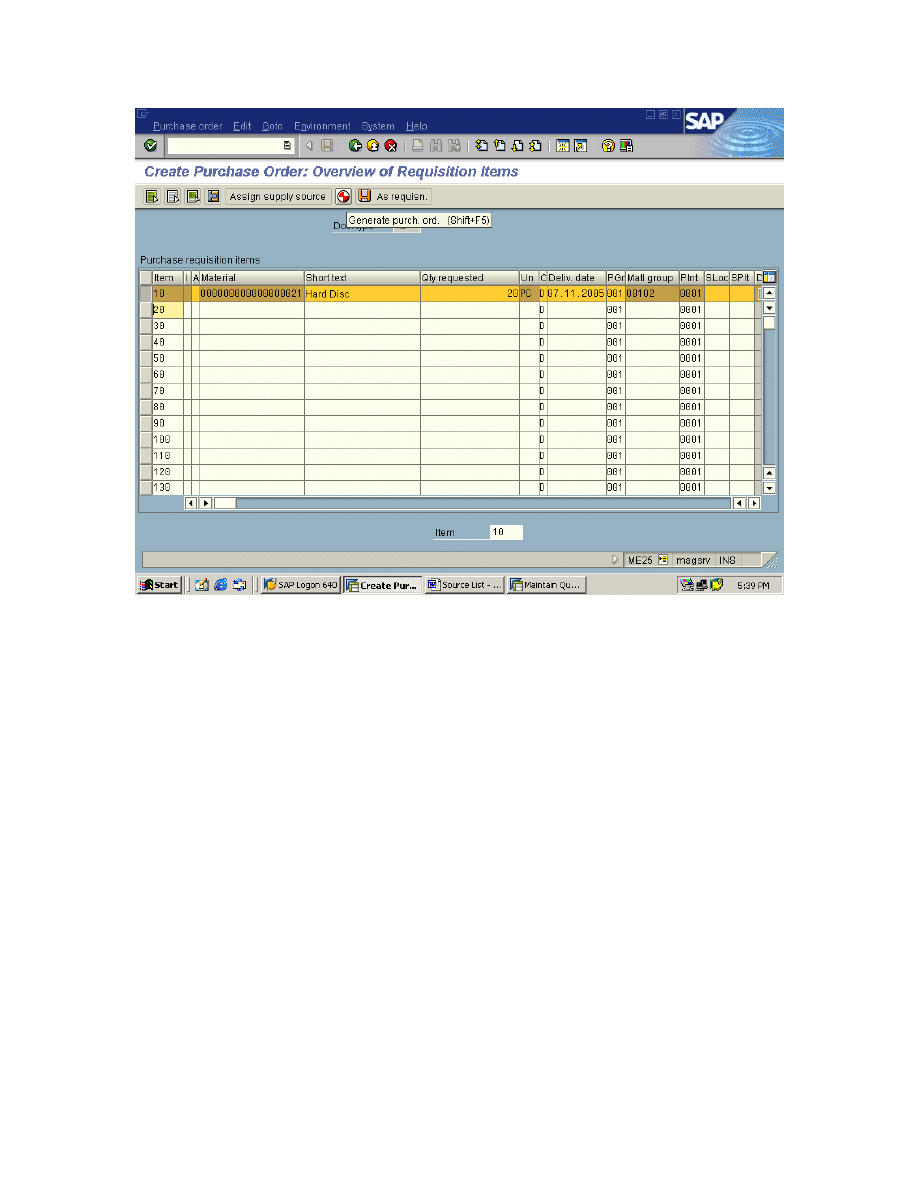The height and width of the screenshot is (1188, 918).
Task: Click the table's horizontal scrollbar track
Action: click(x=480, y=503)
